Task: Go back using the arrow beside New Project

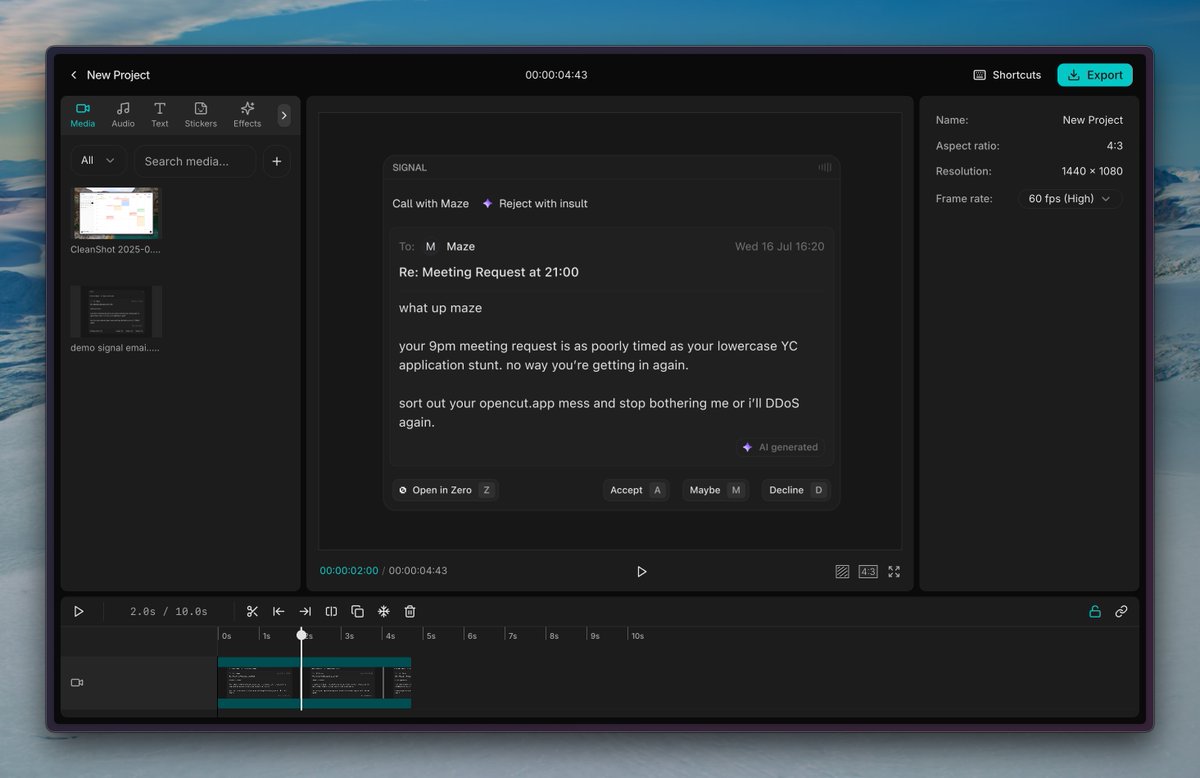Action: pyautogui.click(x=73, y=75)
